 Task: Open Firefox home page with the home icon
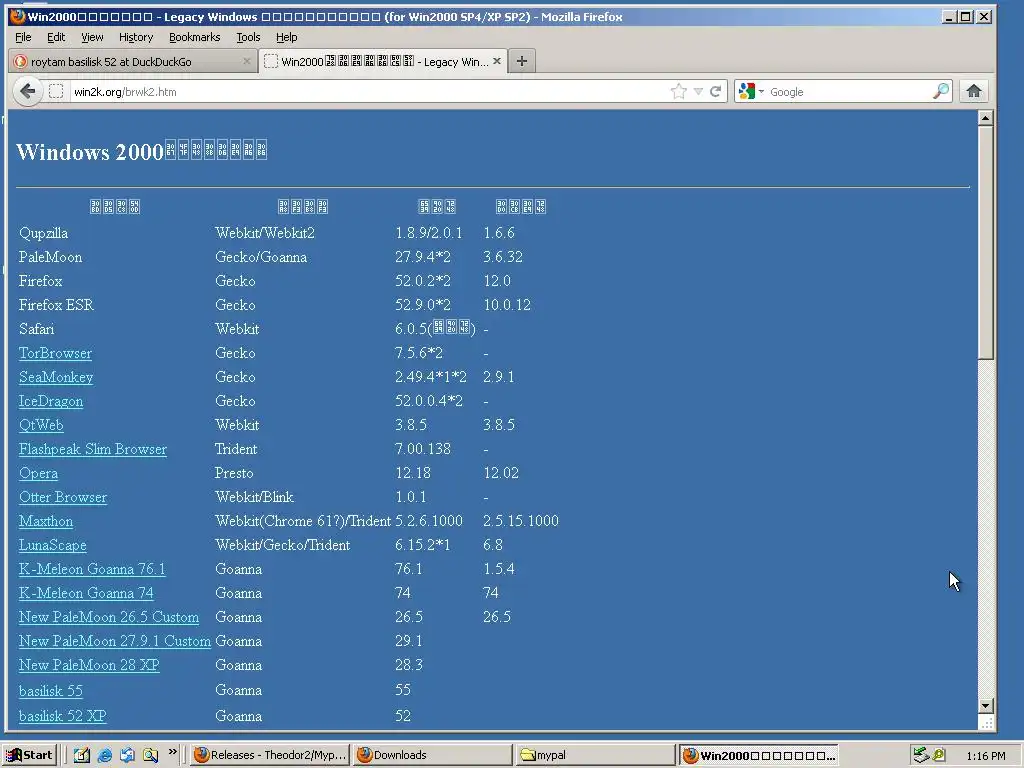tap(974, 91)
